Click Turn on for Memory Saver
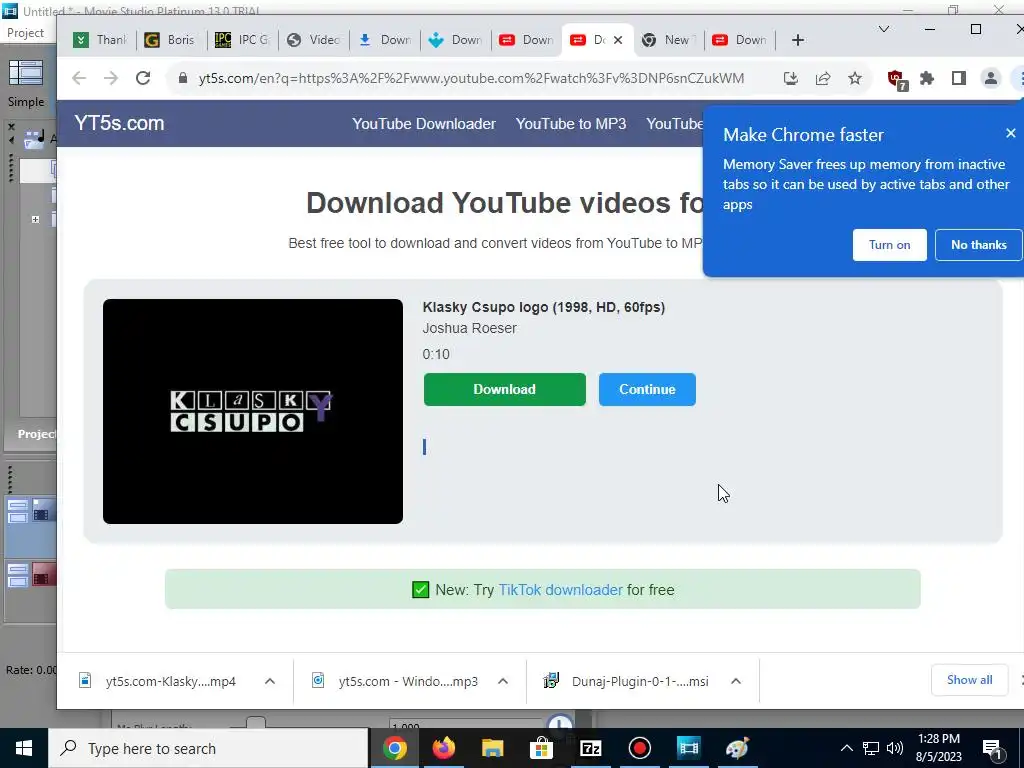This screenshot has height=768, width=1024. pos(889,245)
